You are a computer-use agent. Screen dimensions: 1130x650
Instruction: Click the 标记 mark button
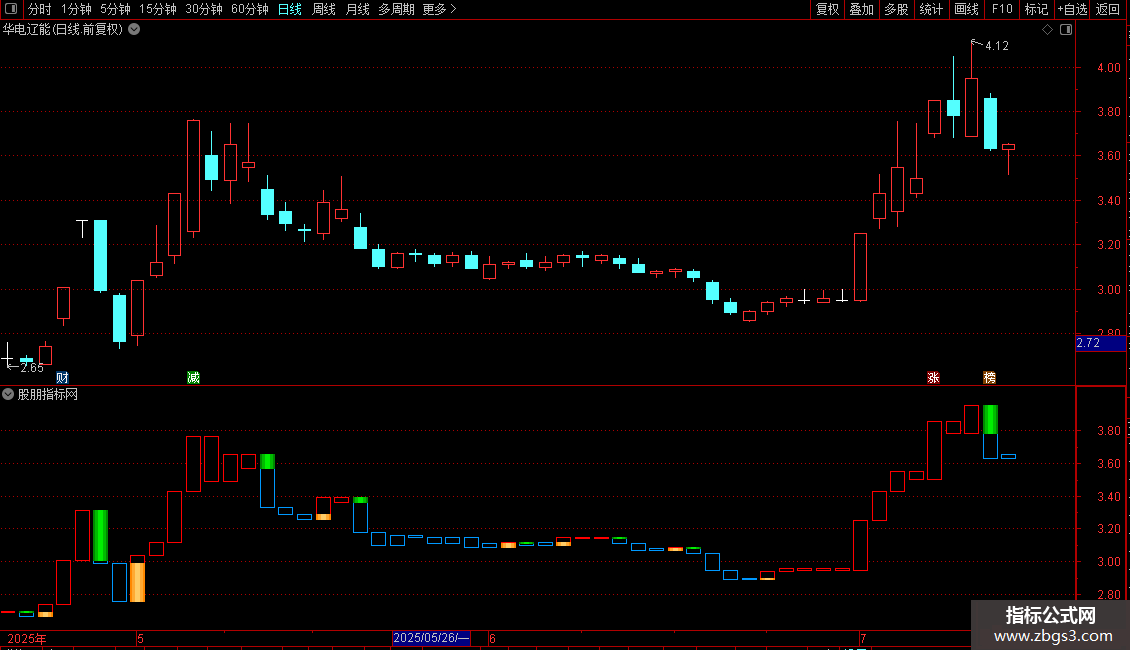(x=1036, y=9)
